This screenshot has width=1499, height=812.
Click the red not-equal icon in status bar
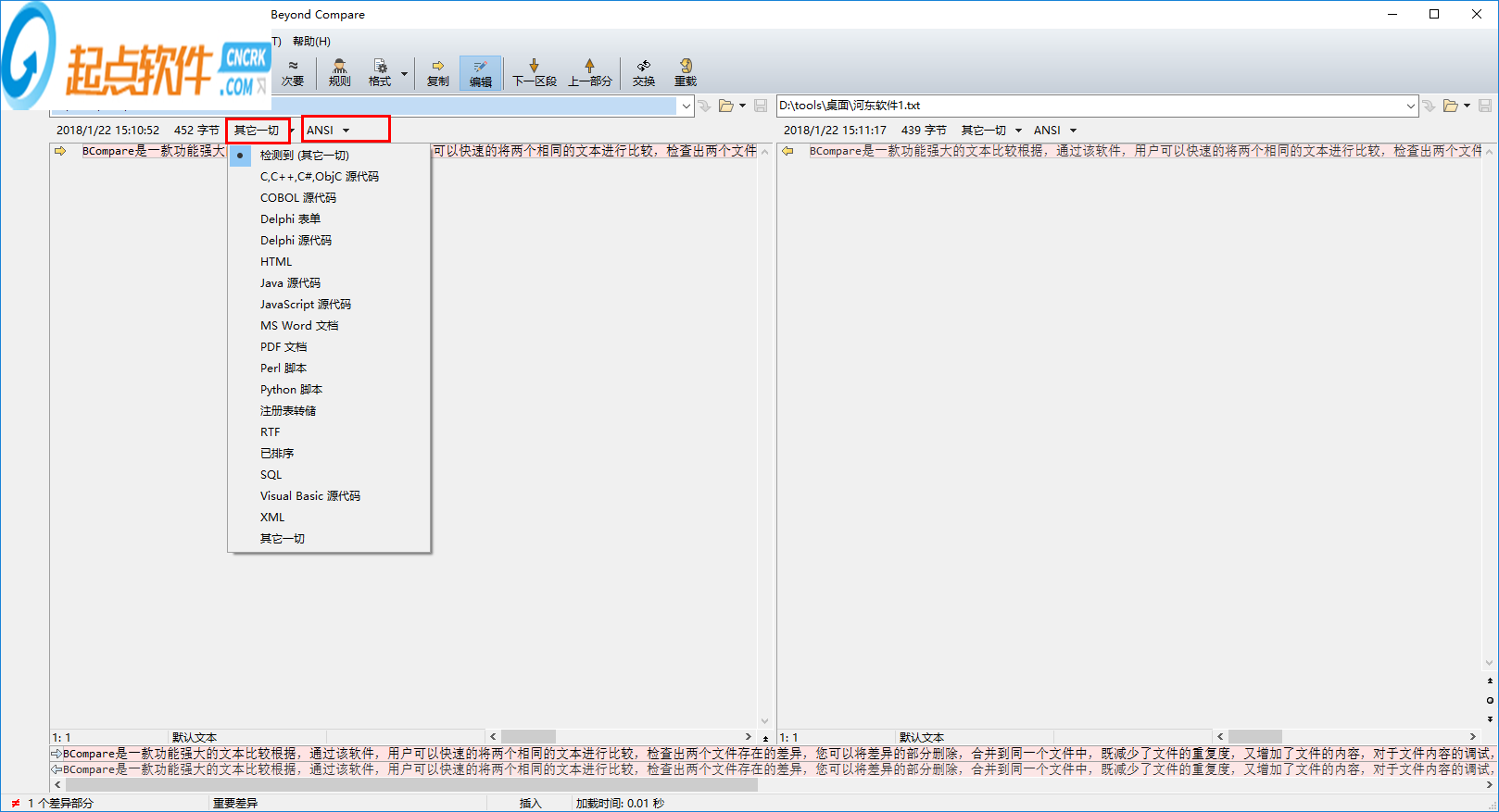point(15,803)
